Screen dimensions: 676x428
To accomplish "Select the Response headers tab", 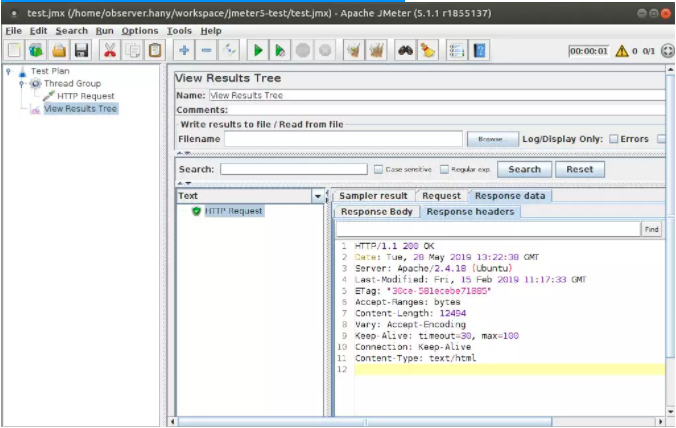I will point(470,212).
